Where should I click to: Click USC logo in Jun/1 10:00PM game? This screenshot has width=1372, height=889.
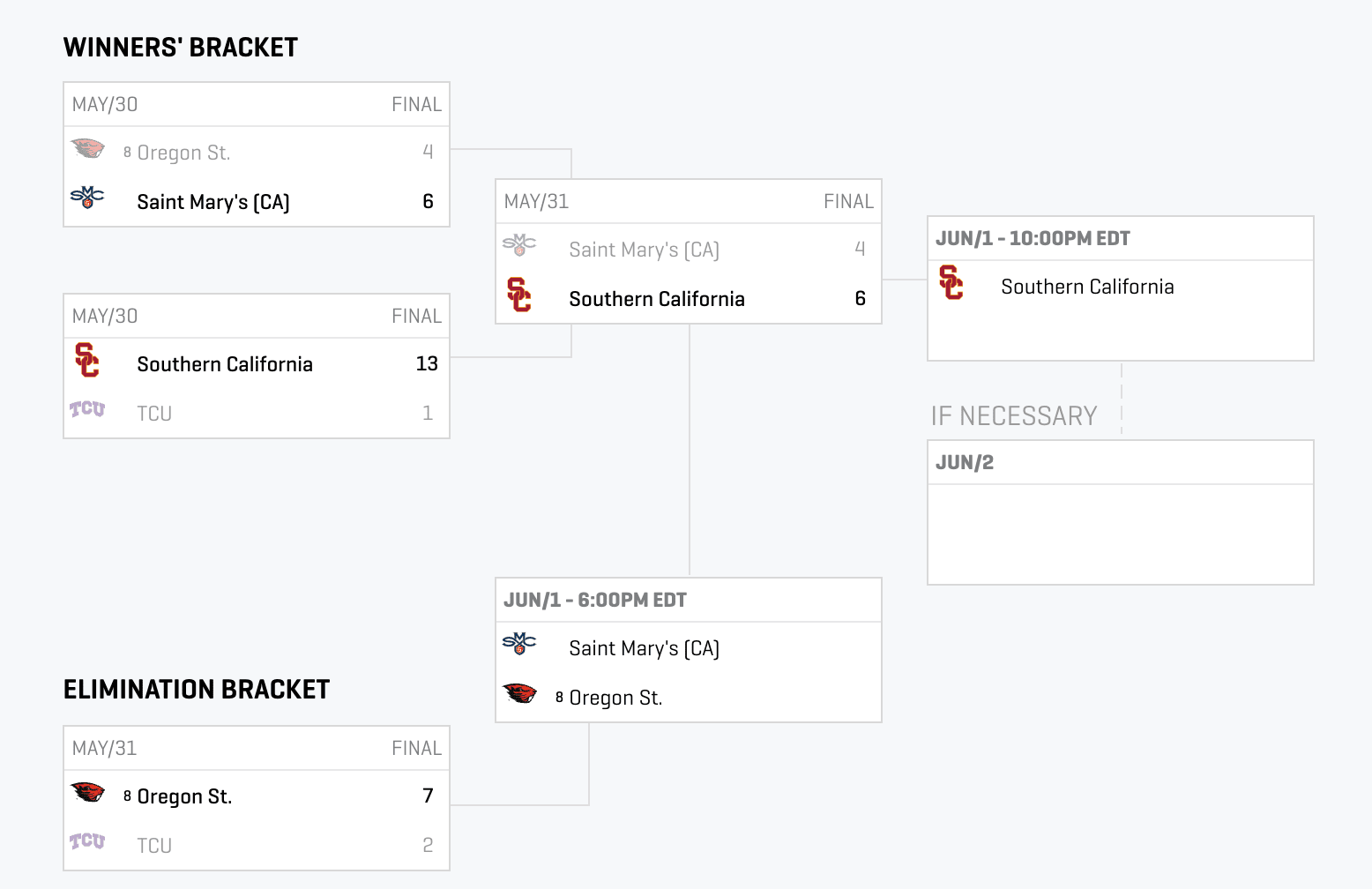pos(951,282)
